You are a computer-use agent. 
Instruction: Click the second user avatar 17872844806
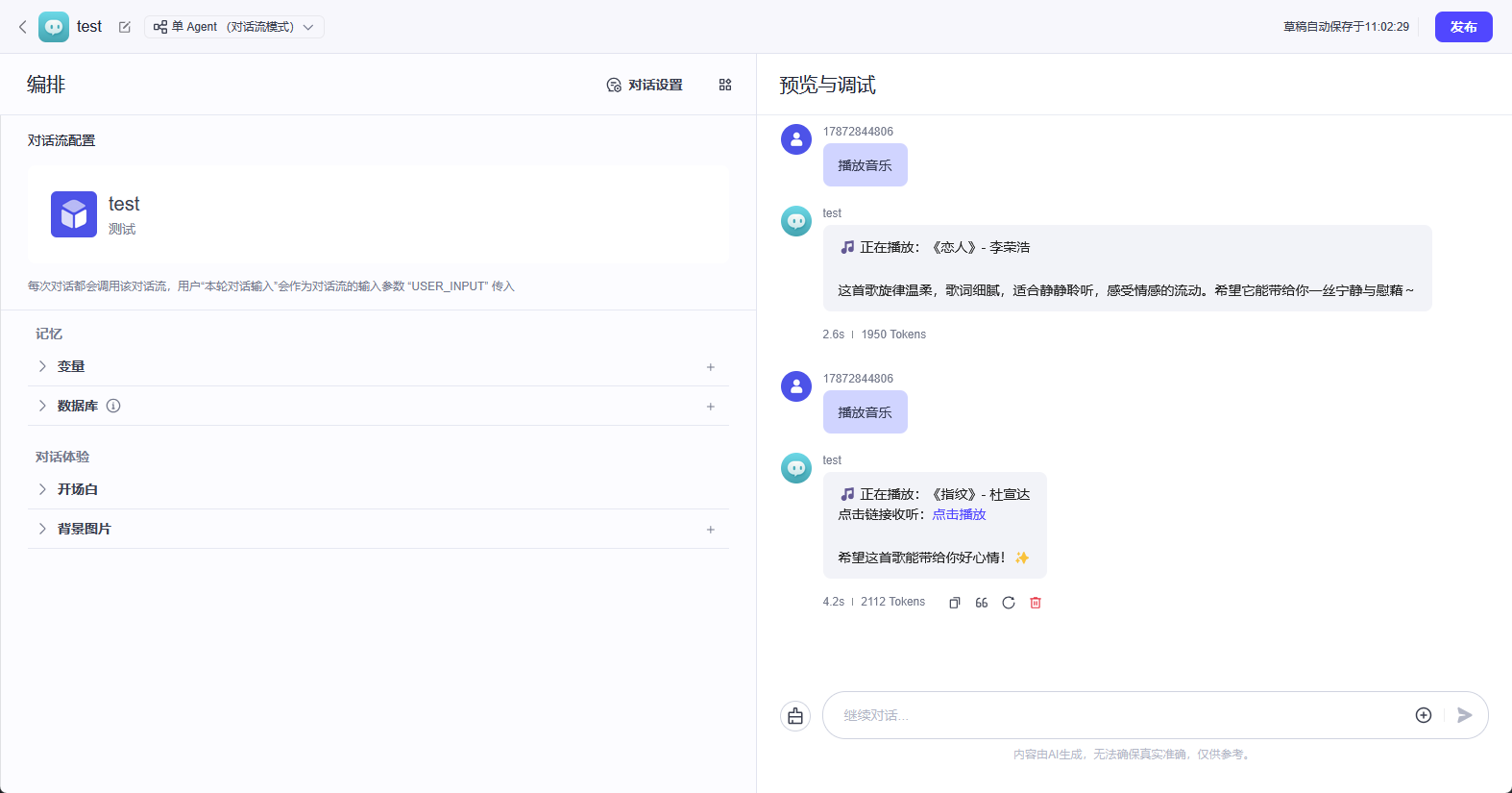796,386
